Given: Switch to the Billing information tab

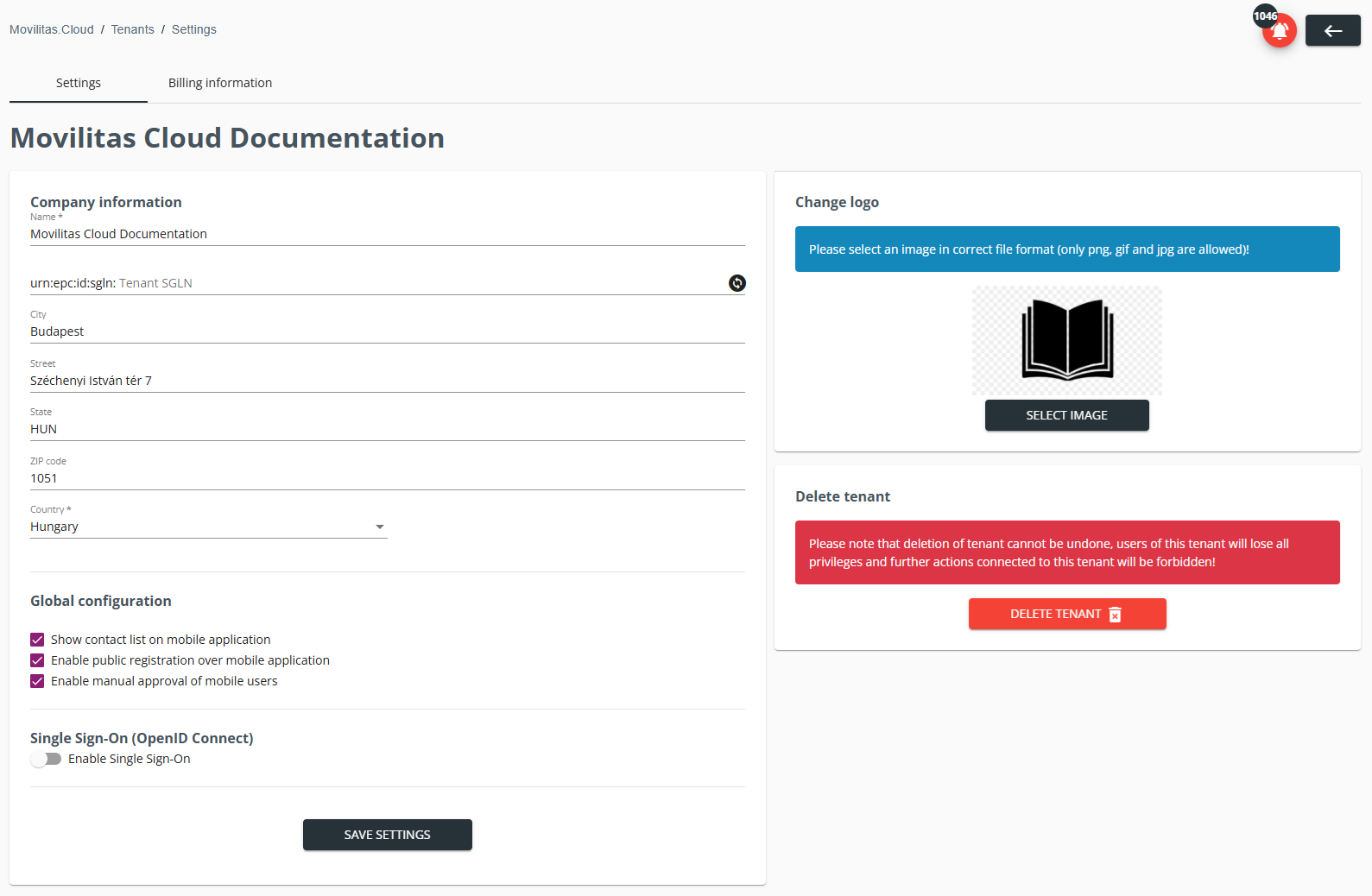Looking at the screenshot, I should click(x=220, y=83).
